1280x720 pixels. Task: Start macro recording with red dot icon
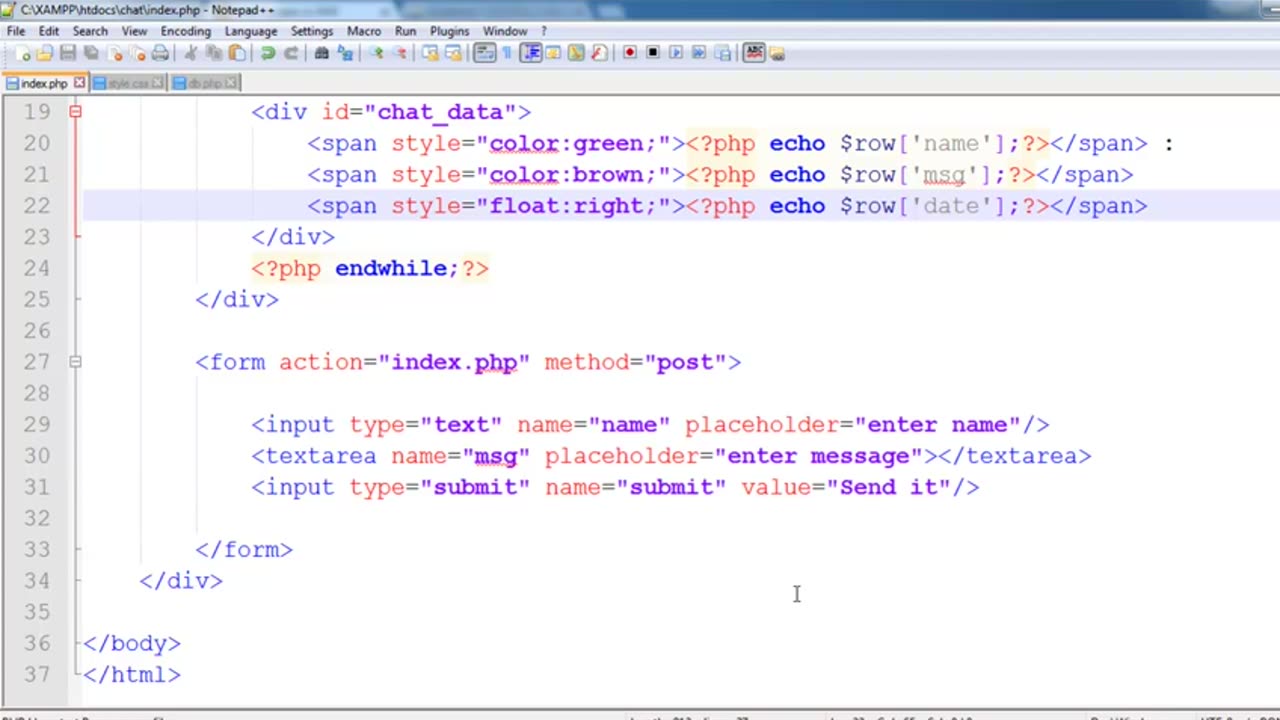pyautogui.click(x=630, y=53)
